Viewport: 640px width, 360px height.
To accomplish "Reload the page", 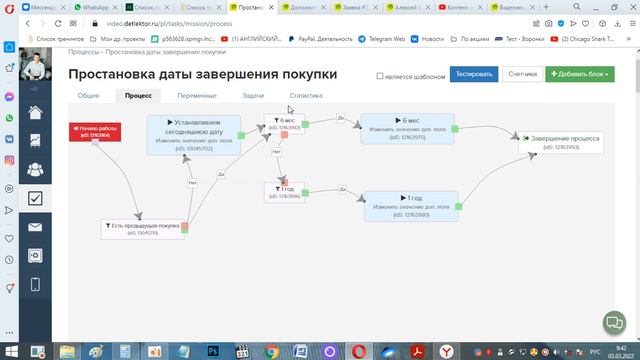I will pos(58,24).
